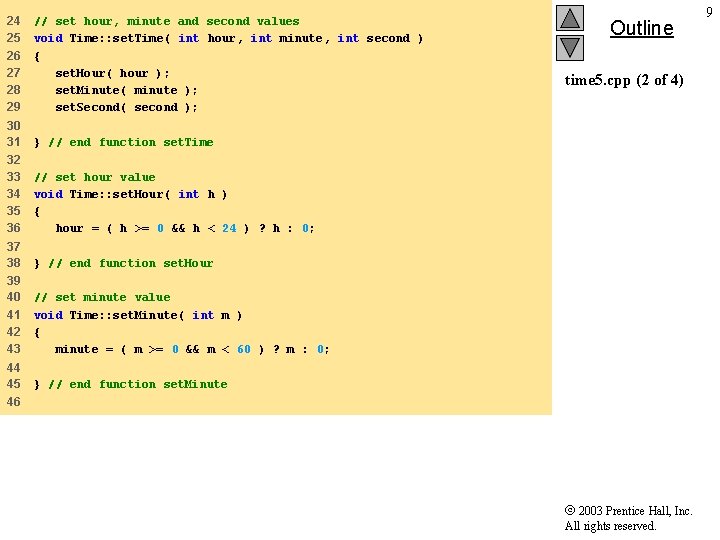Select the setHour( hour ); statement on line 27
This screenshot has width=720, height=540.
pyautogui.click(x=112, y=73)
